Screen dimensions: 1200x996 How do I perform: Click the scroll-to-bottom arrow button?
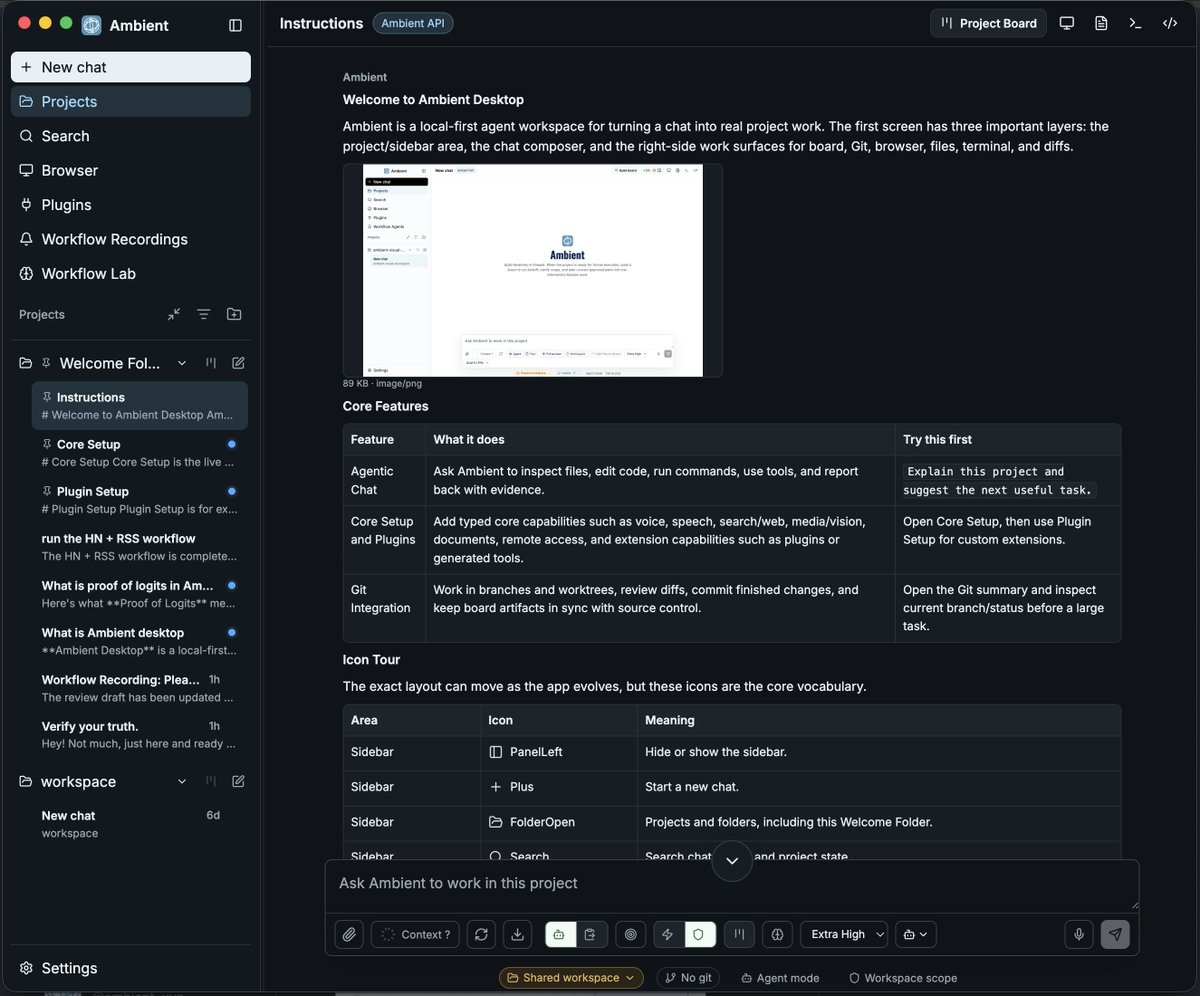[x=732, y=861]
